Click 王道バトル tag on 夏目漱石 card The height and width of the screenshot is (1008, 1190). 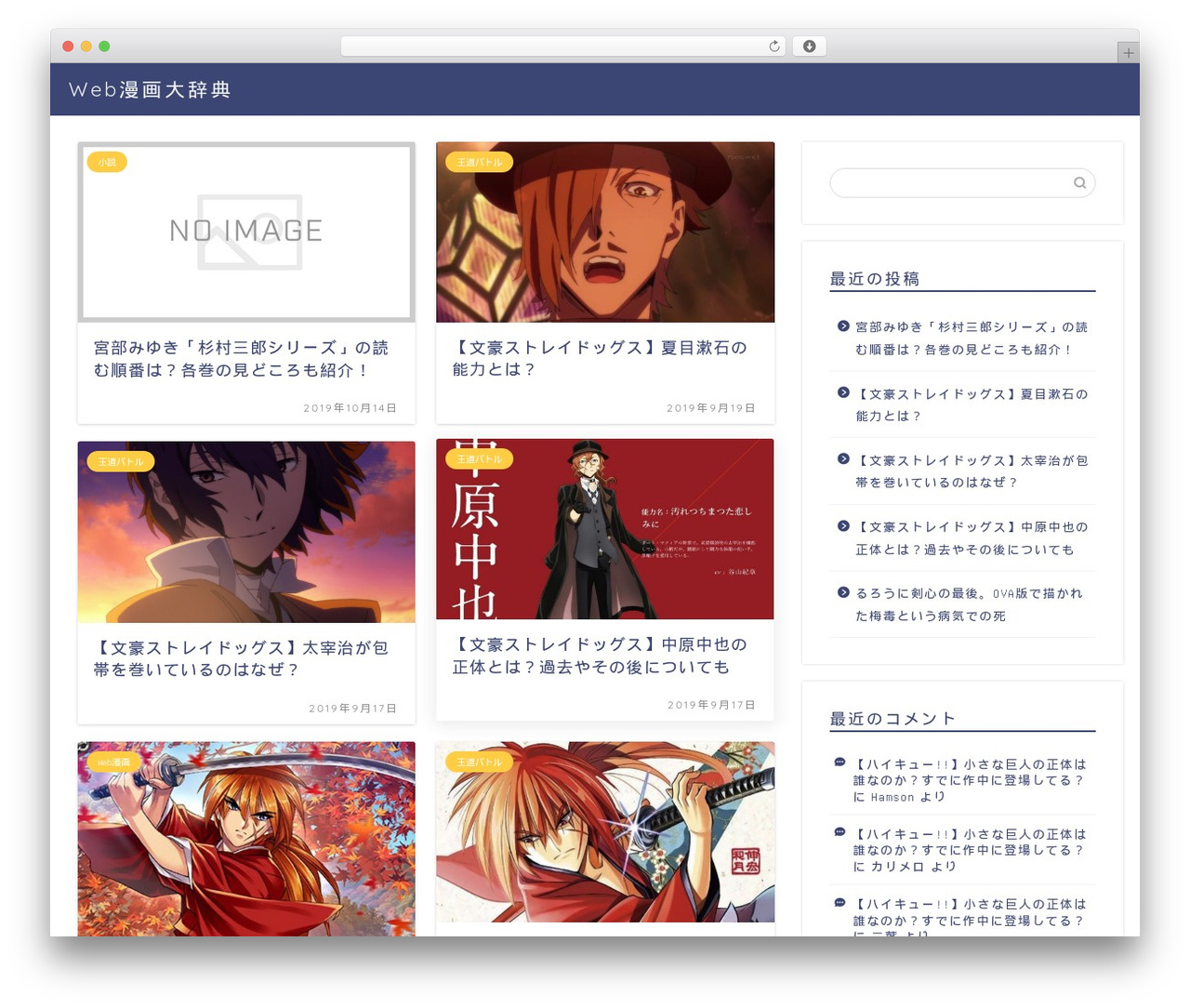[x=480, y=162]
